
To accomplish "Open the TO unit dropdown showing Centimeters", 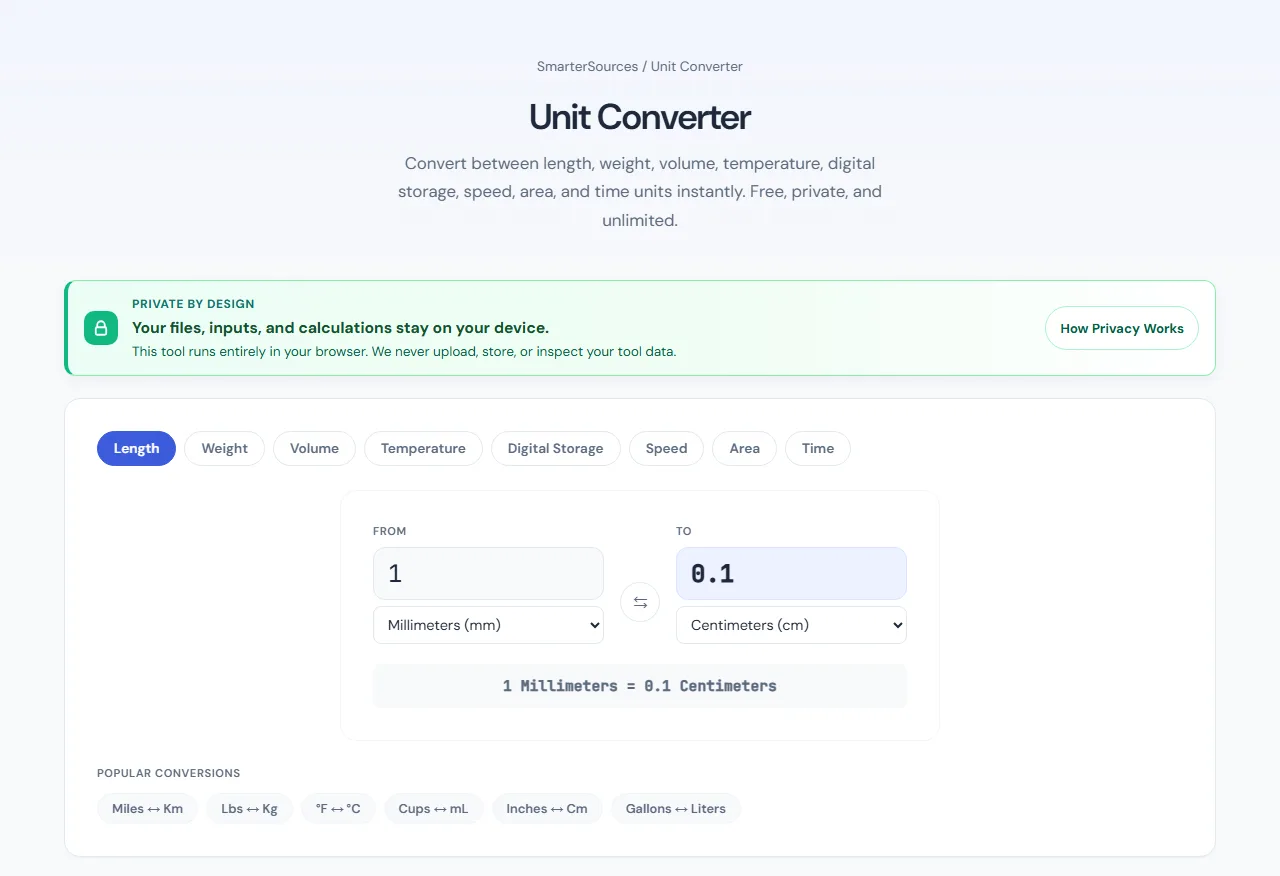I will click(x=791, y=624).
